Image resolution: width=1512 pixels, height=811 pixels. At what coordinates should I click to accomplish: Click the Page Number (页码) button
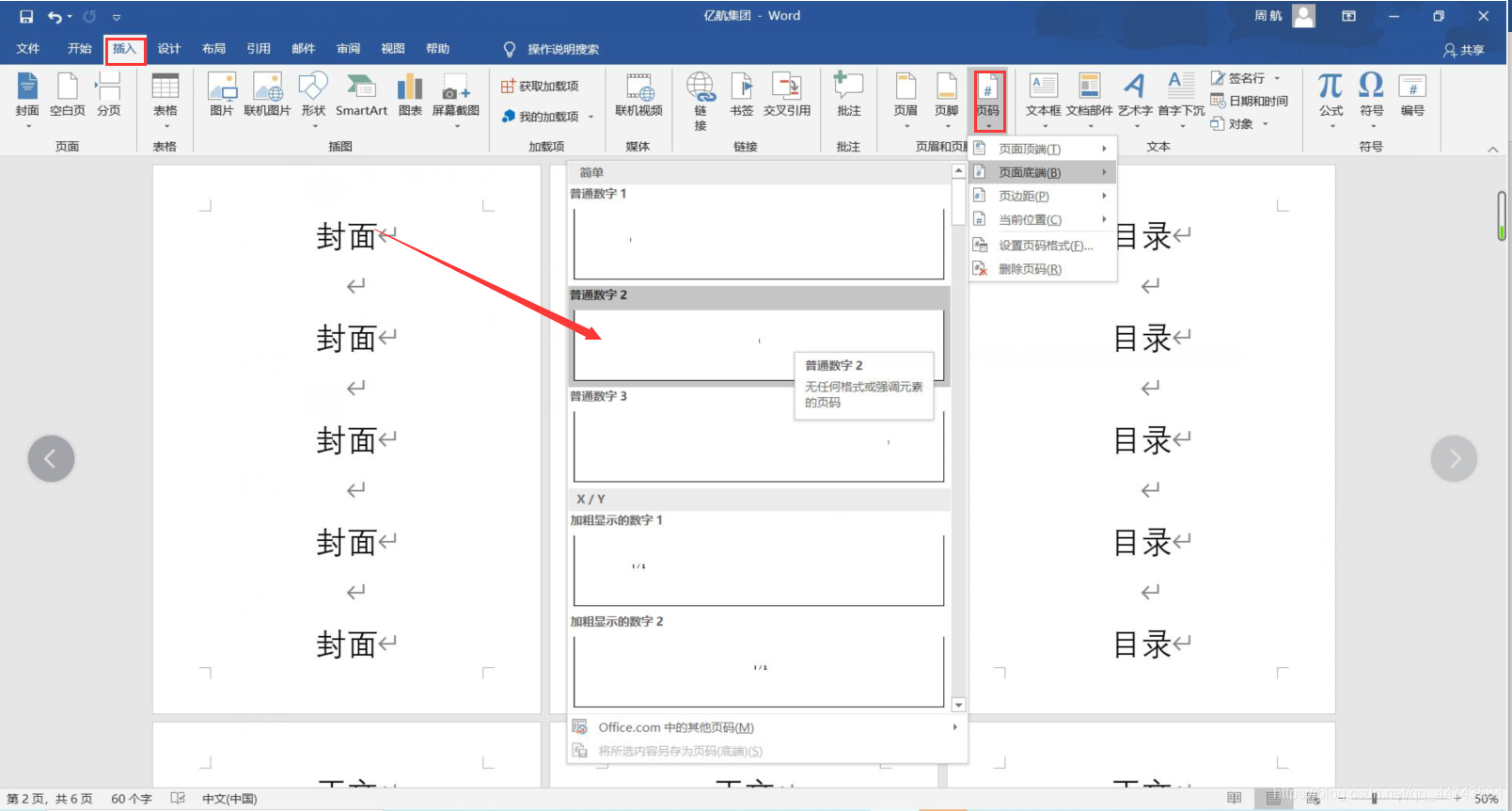[988, 100]
